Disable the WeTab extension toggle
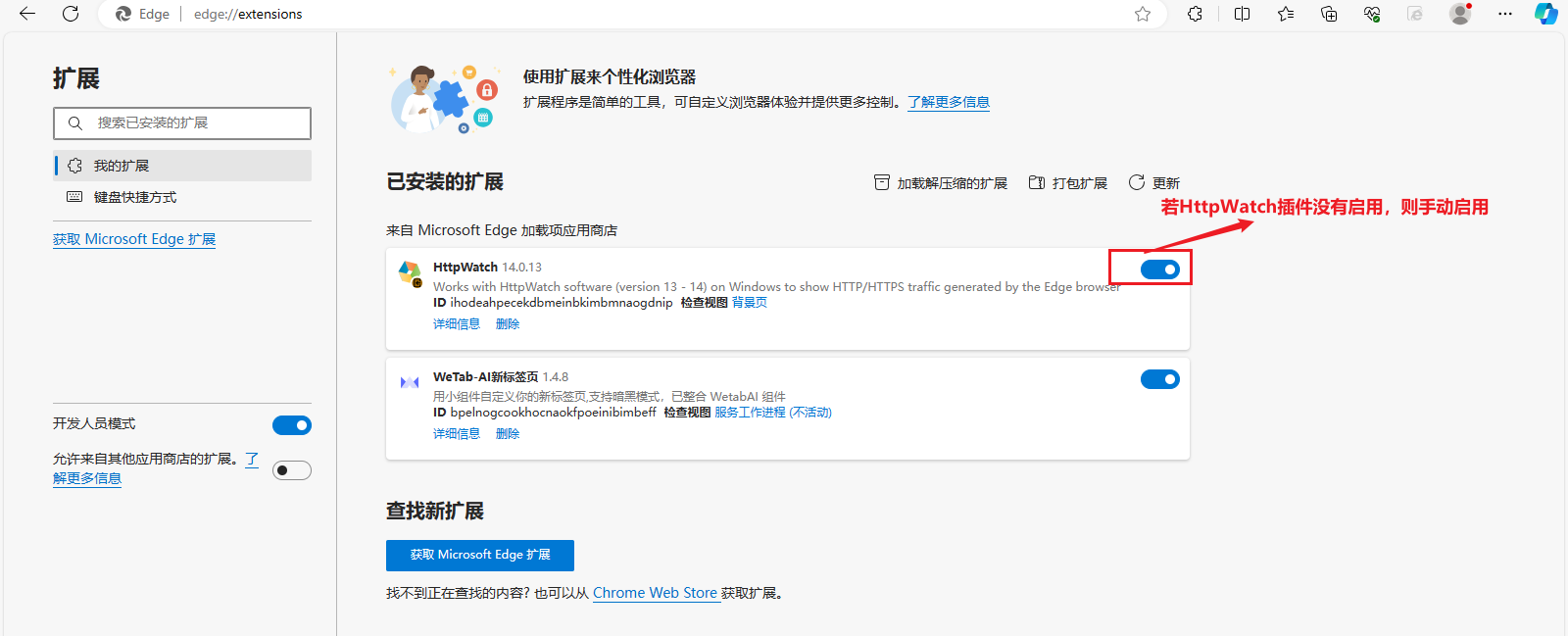 click(1160, 379)
